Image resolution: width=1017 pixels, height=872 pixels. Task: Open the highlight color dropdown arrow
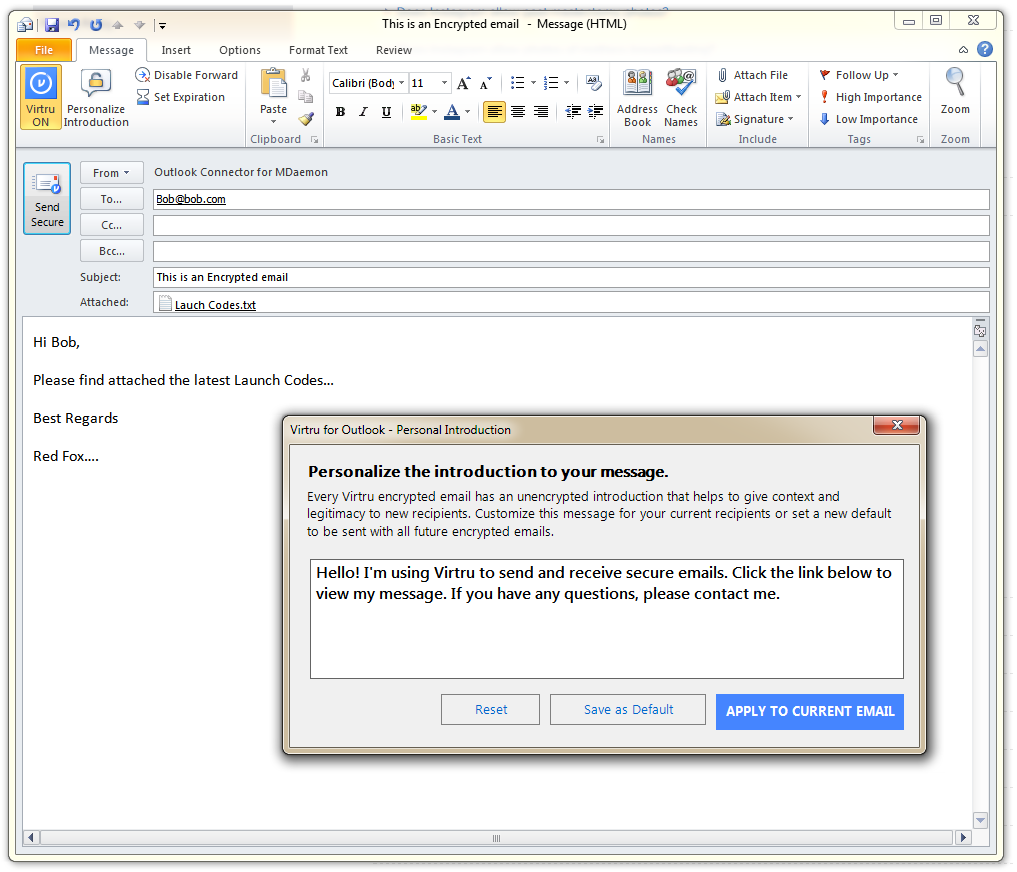click(x=435, y=112)
